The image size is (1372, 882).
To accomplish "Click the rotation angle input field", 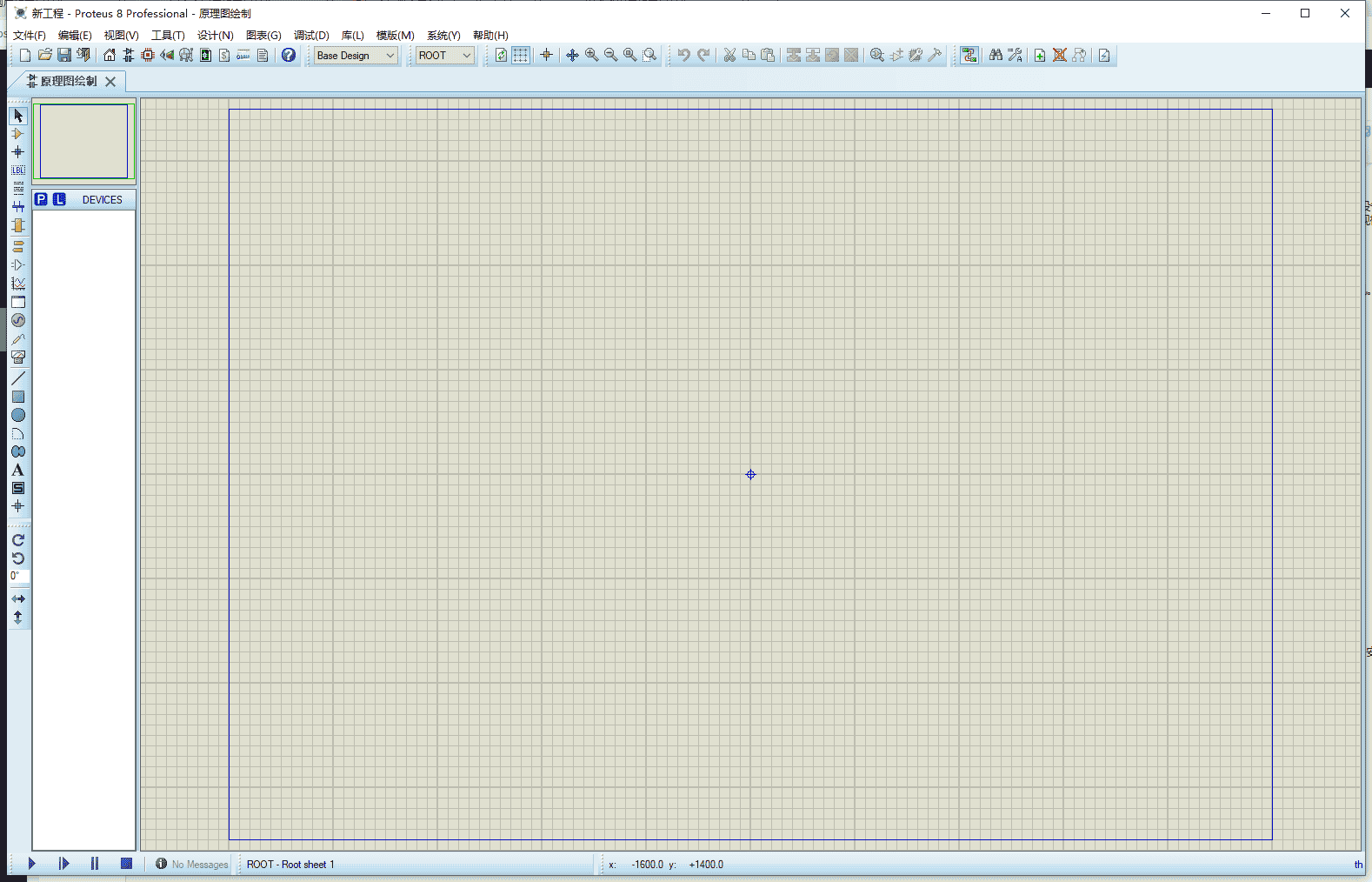I will tap(19, 577).
